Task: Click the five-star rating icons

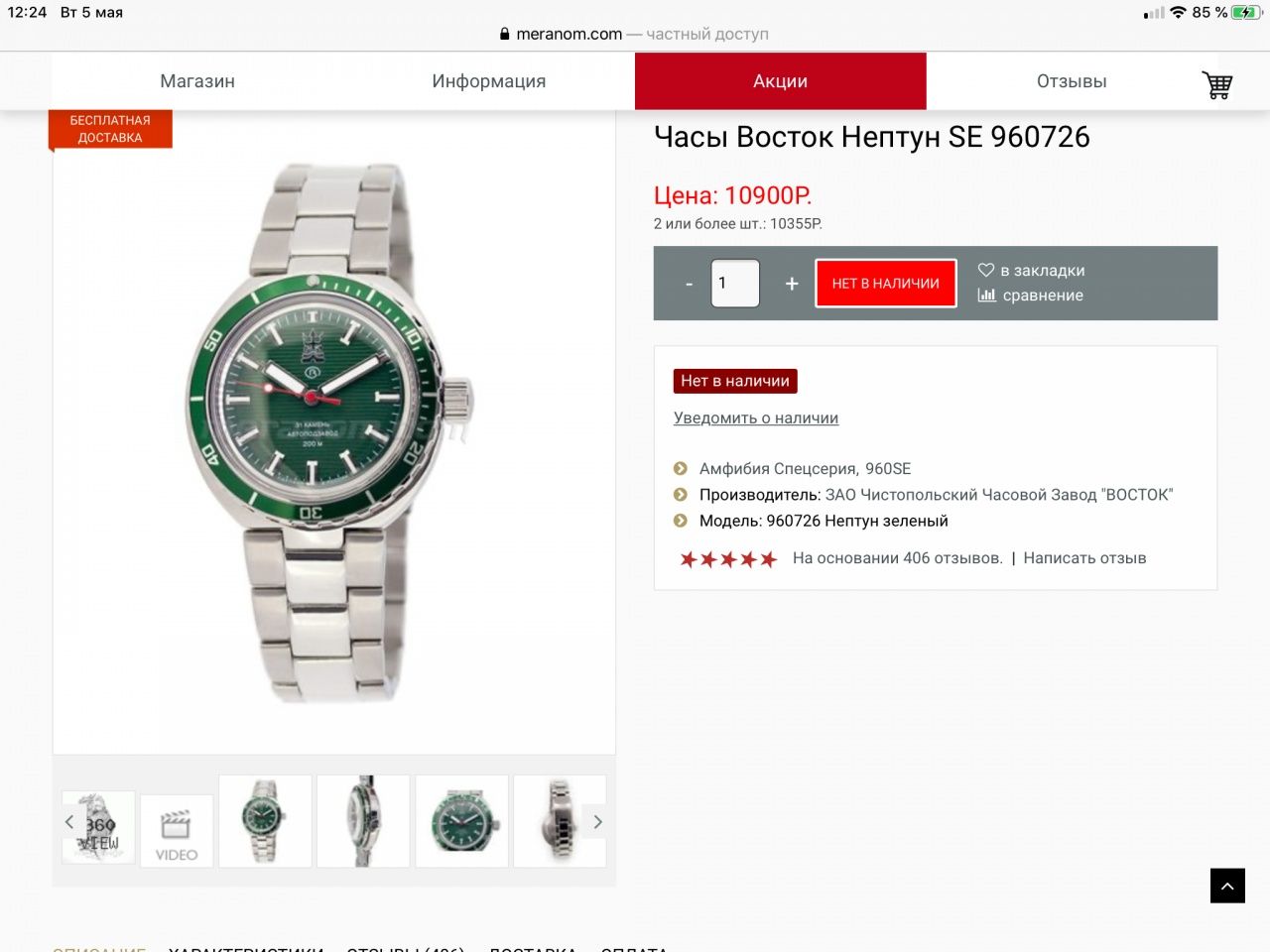Action: coord(728,559)
